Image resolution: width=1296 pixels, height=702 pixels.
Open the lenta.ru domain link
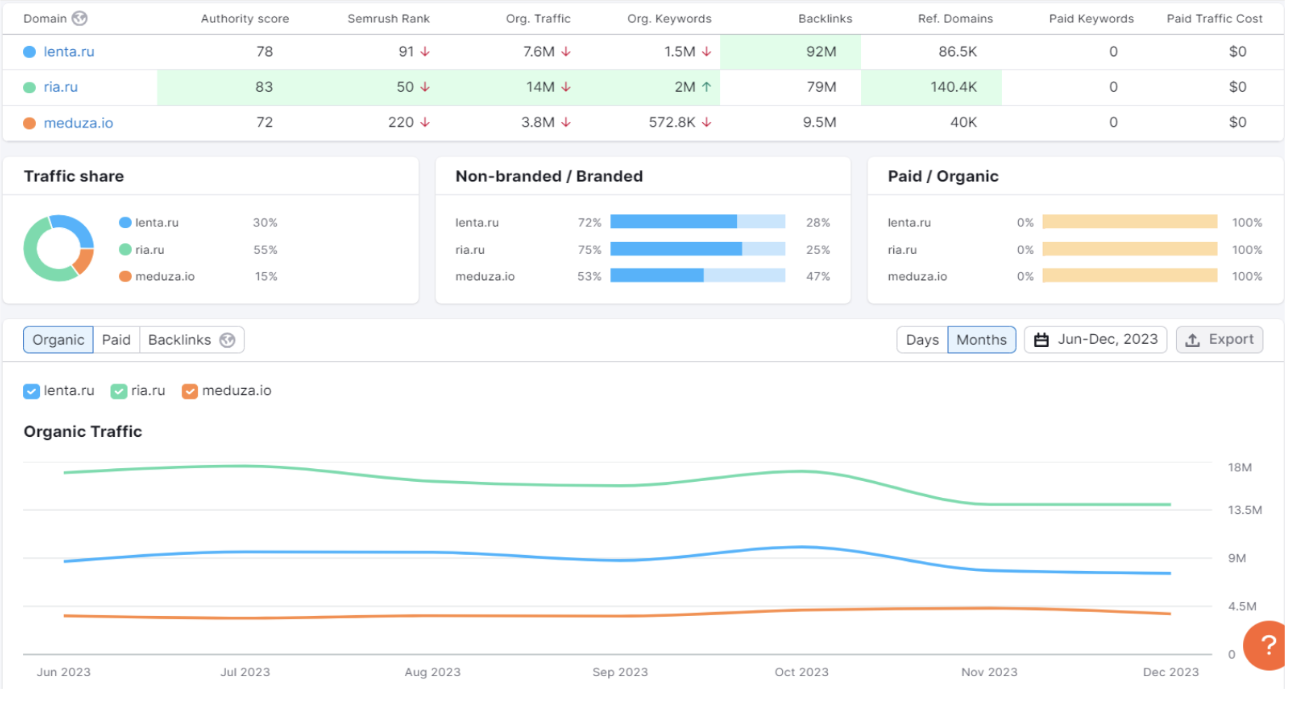[x=69, y=52]
